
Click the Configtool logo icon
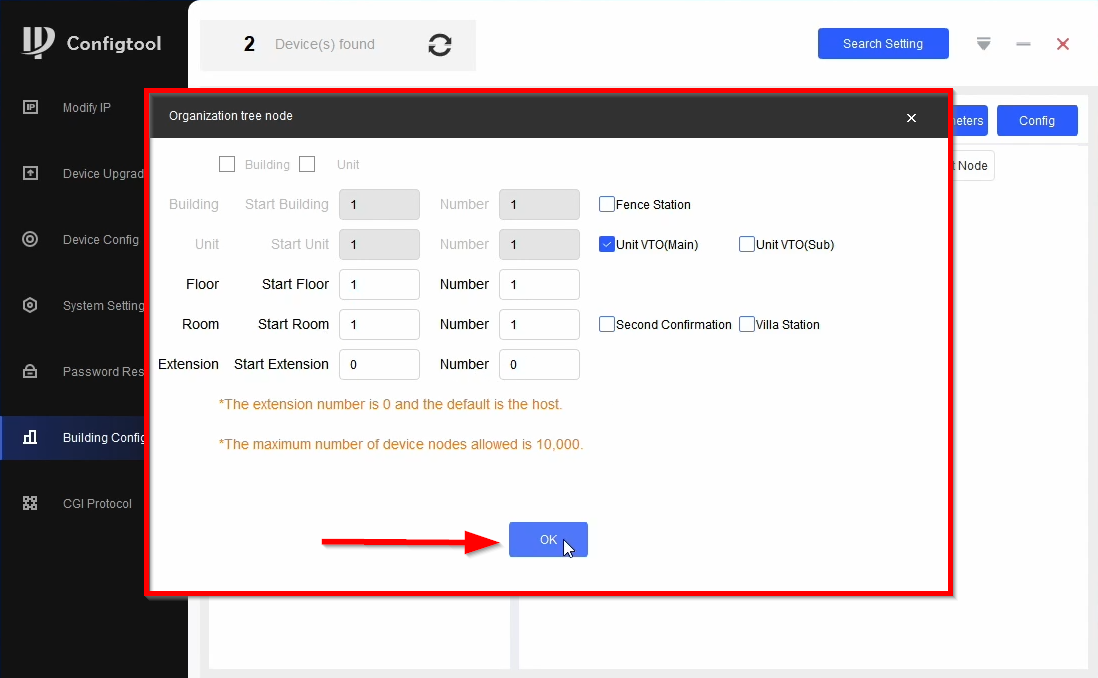tap(38, 42)
